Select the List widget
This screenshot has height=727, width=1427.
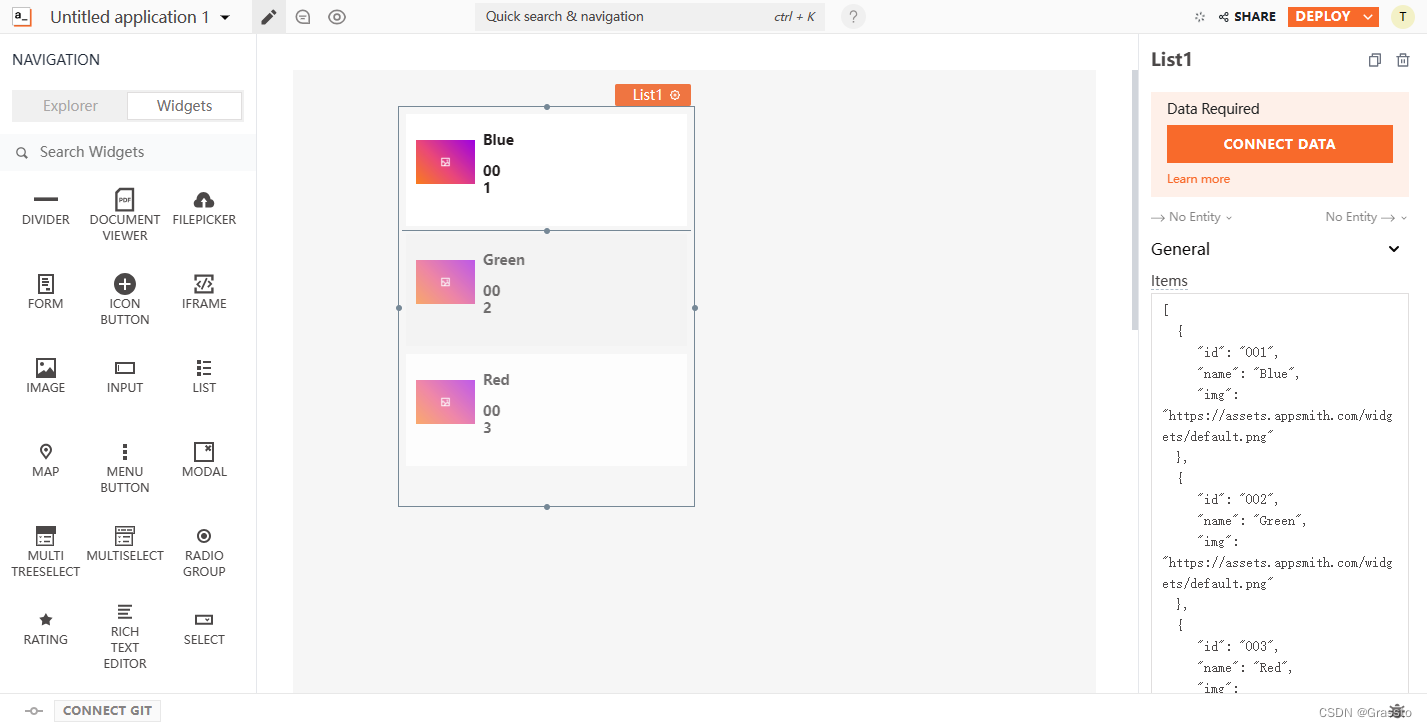click(x=204, y=376)
